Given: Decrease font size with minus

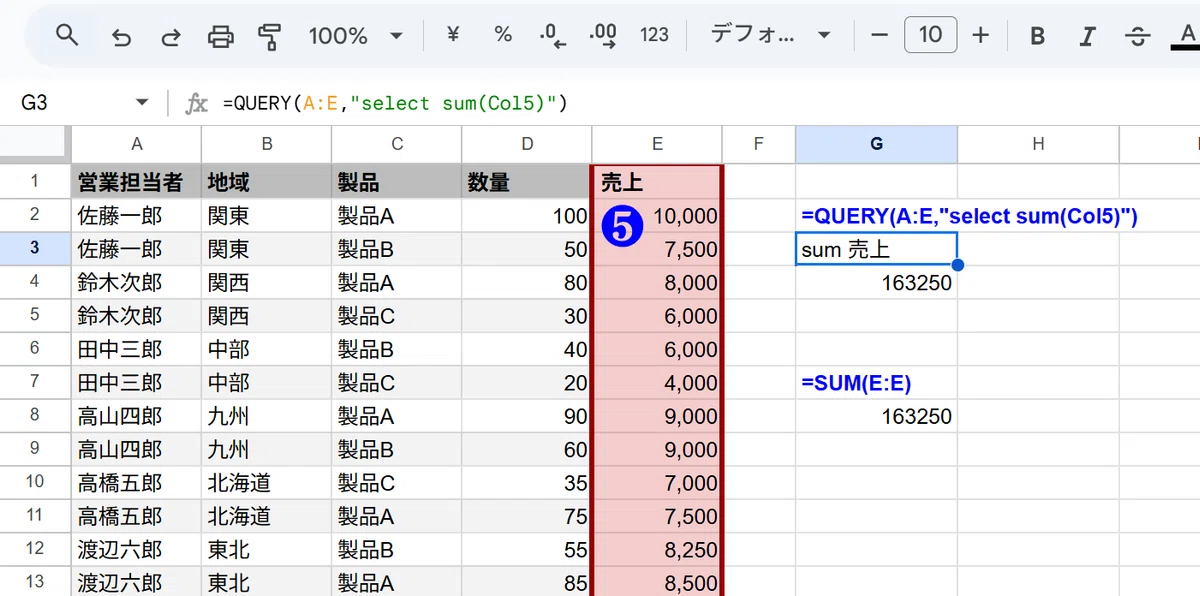Looking at the screenshot, I should tap(880, 36).
